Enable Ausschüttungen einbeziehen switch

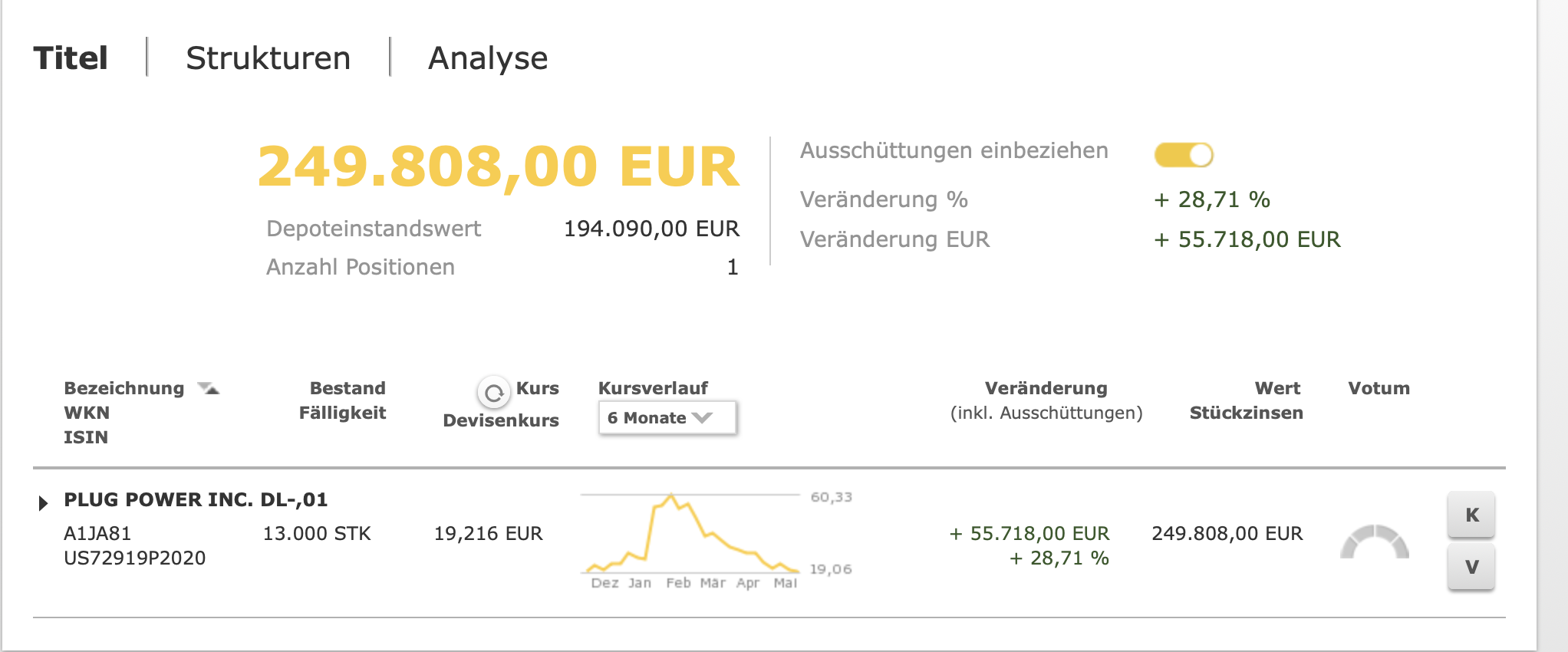(x=1183, y=153)
